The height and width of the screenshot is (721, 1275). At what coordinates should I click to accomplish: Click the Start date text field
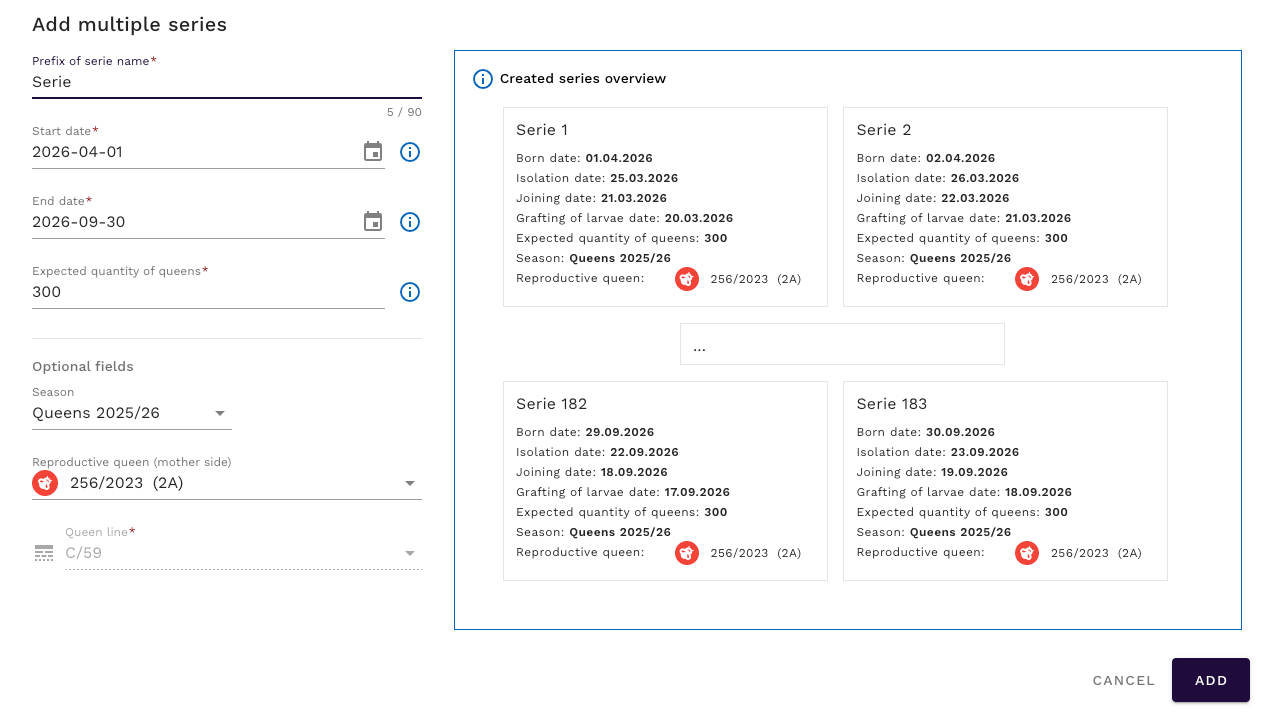tap(190, 152)
